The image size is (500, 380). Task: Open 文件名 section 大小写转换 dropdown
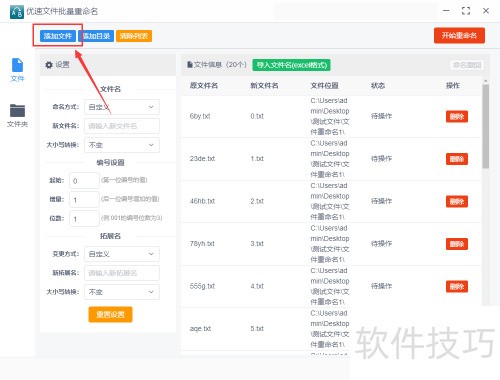122,145
